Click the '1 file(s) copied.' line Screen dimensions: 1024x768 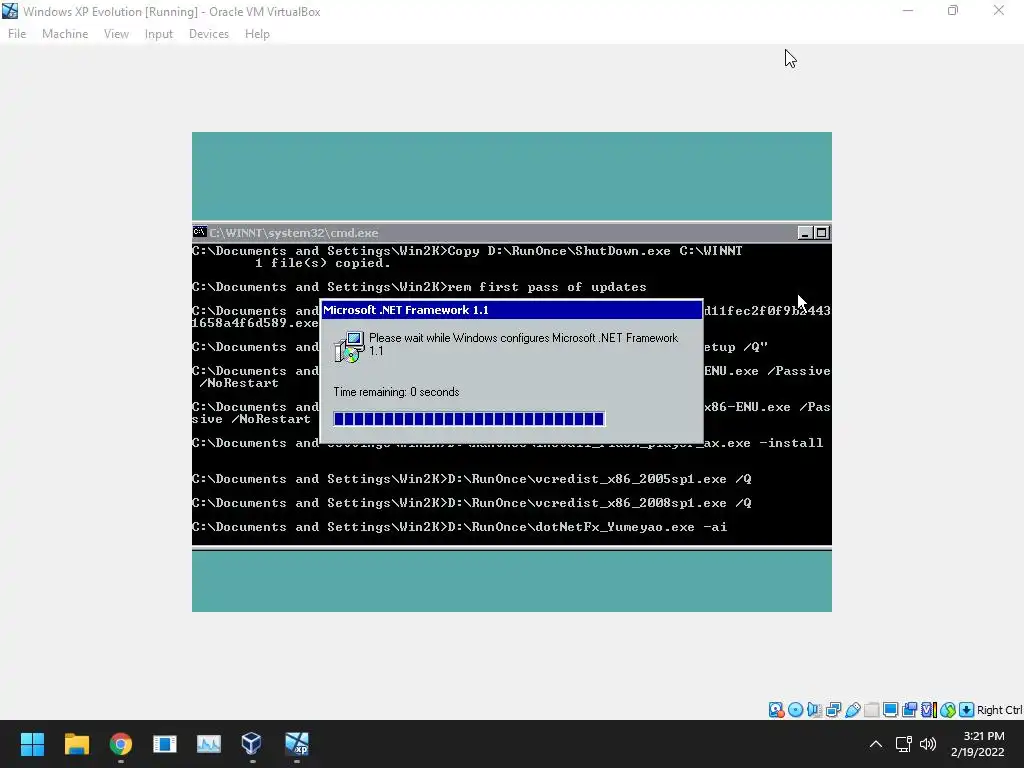coord(323,263)
